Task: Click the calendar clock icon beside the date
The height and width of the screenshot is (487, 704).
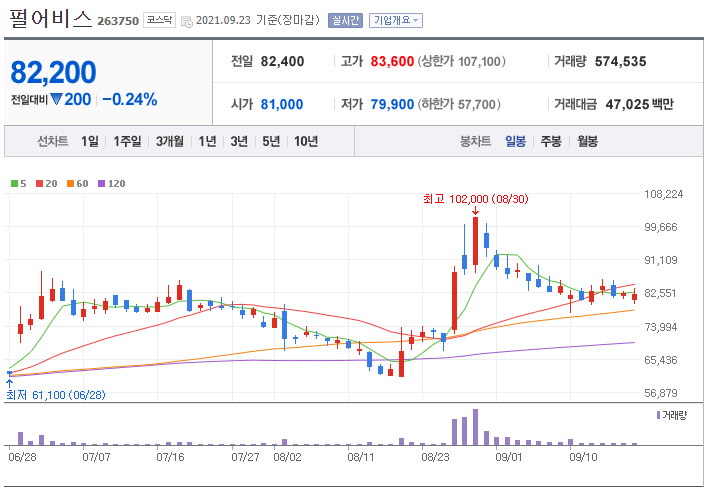Action: pos(187,21)
